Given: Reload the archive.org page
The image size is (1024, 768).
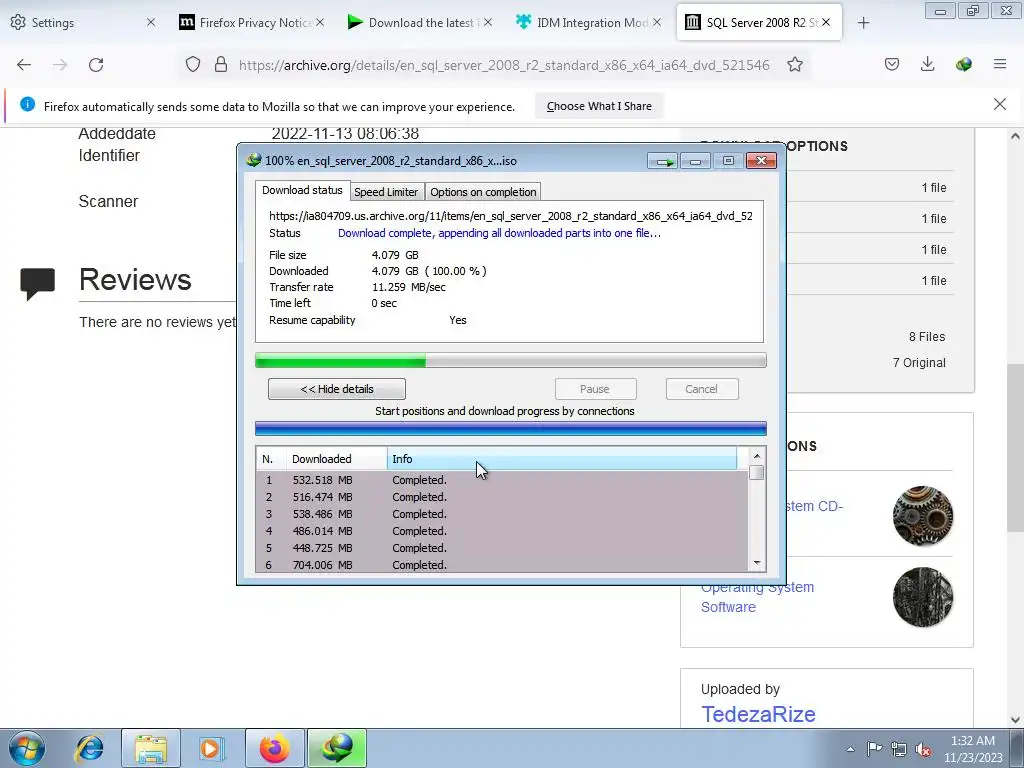Looking at the screenshot, I should [x=96, y=65].
